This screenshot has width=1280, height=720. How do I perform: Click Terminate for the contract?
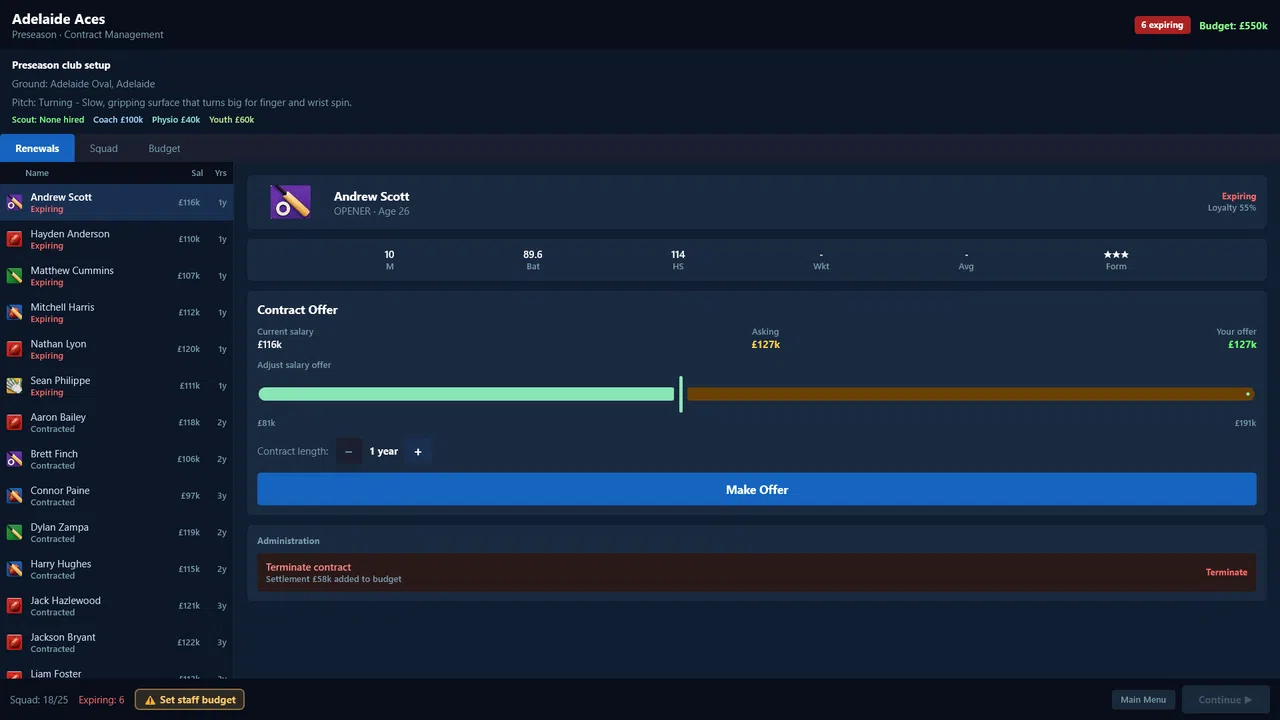[1226, 572]
